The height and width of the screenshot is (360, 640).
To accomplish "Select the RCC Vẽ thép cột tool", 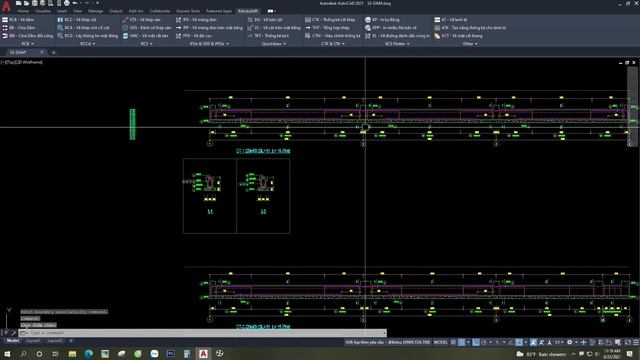I will [x=77, y=20].
